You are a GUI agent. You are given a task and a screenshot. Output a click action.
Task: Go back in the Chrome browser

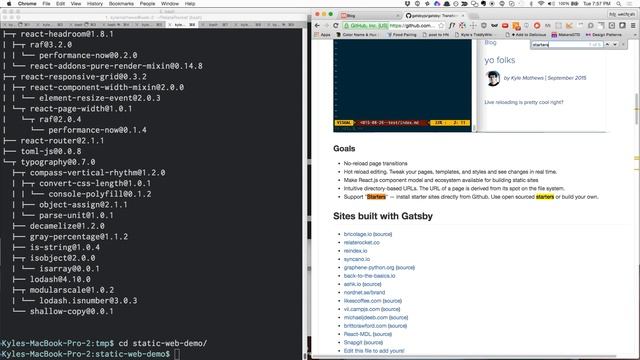click(318, 25)
